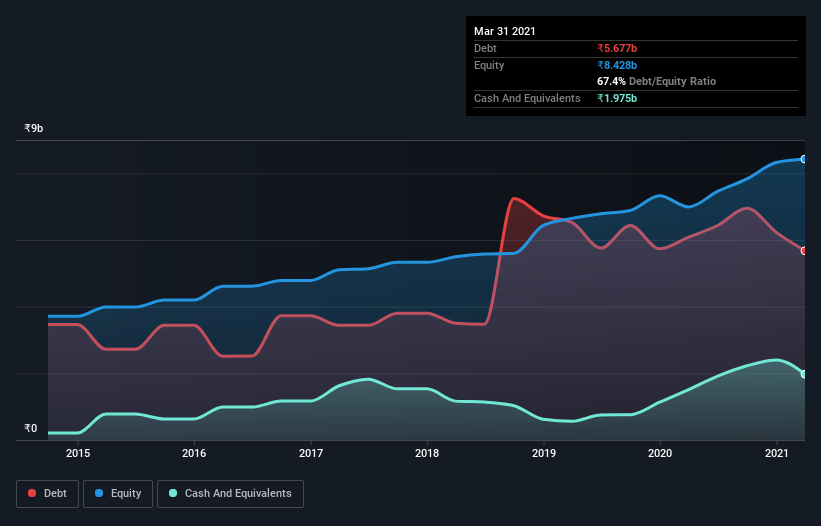
Task: Select the Cash endpoint marker on chart
Action: (x=804, y=374)
